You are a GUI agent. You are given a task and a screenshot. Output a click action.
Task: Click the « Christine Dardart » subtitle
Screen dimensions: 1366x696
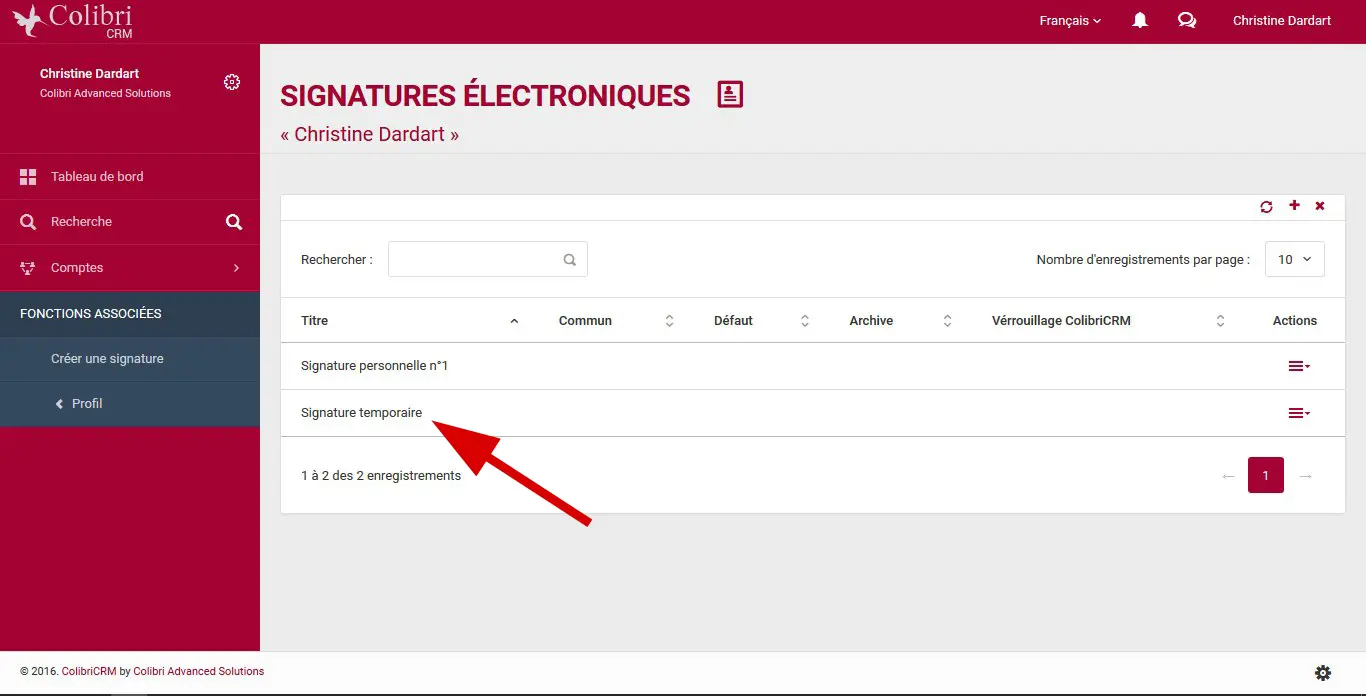click(x=369, y=134)
